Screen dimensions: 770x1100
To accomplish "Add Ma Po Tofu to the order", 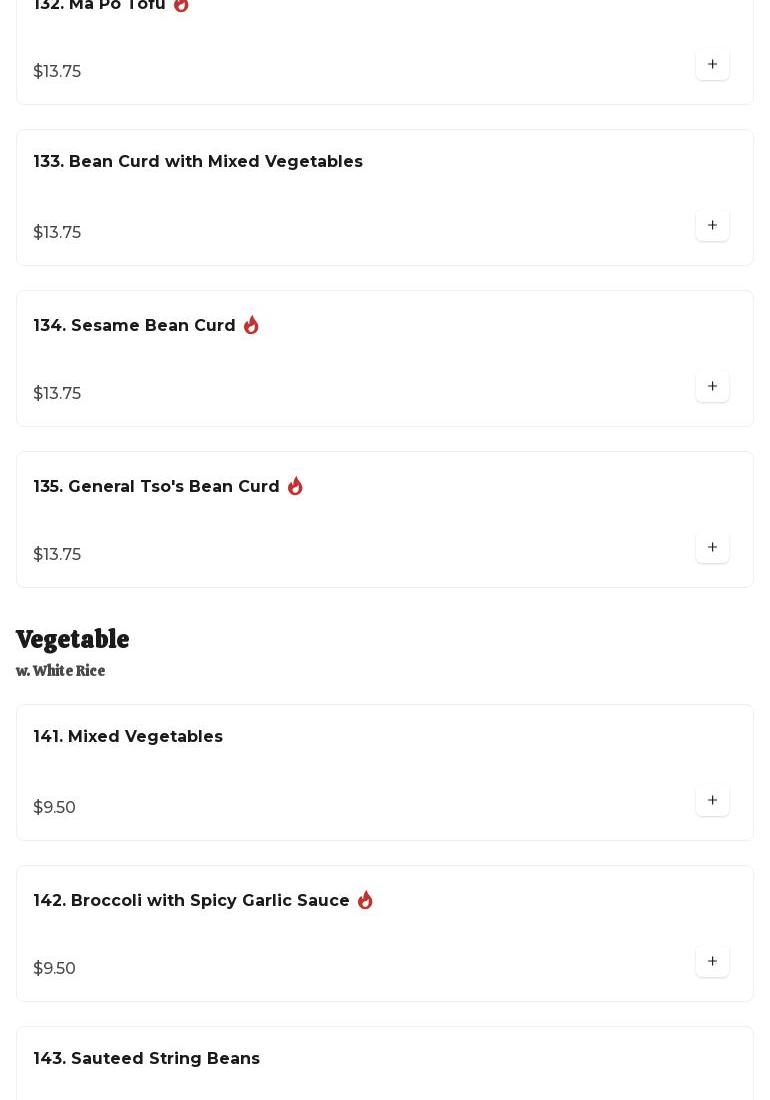I will (712, 64).
